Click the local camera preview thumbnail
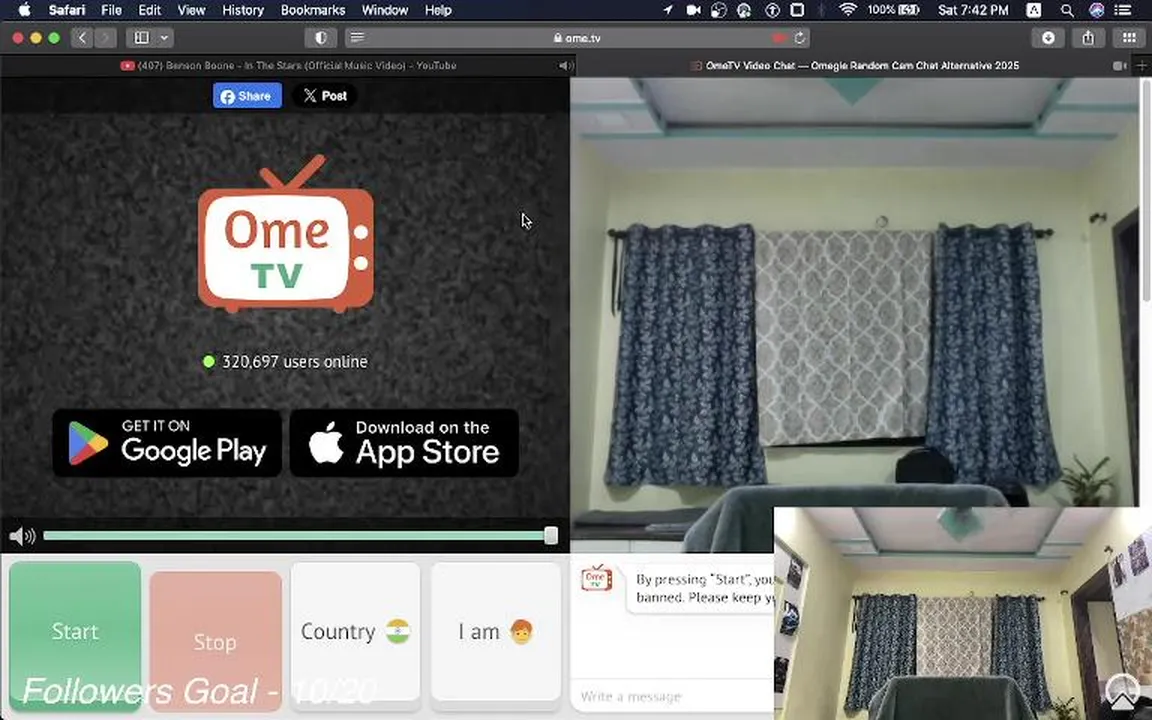1152x720 pixels. click(x=962, y=613)
